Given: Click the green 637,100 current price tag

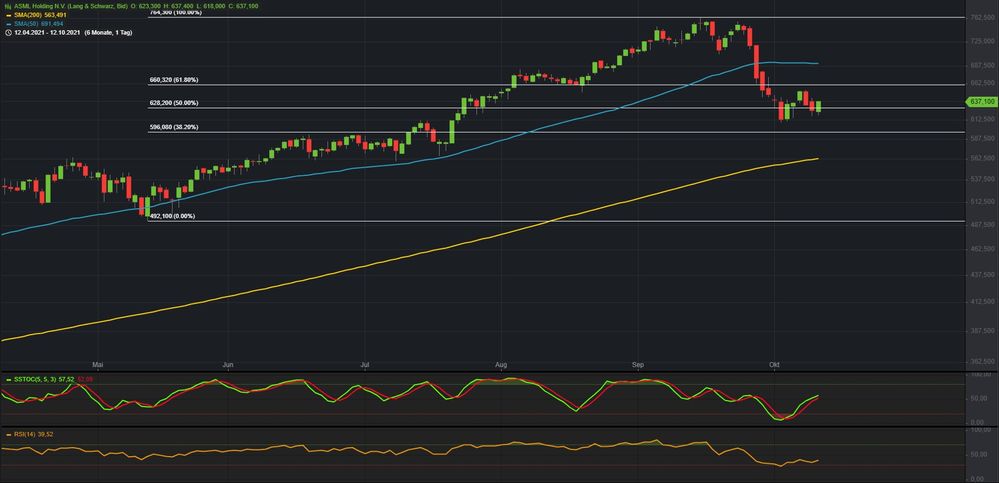Looking at the screenshot, I should coord(981,102).
